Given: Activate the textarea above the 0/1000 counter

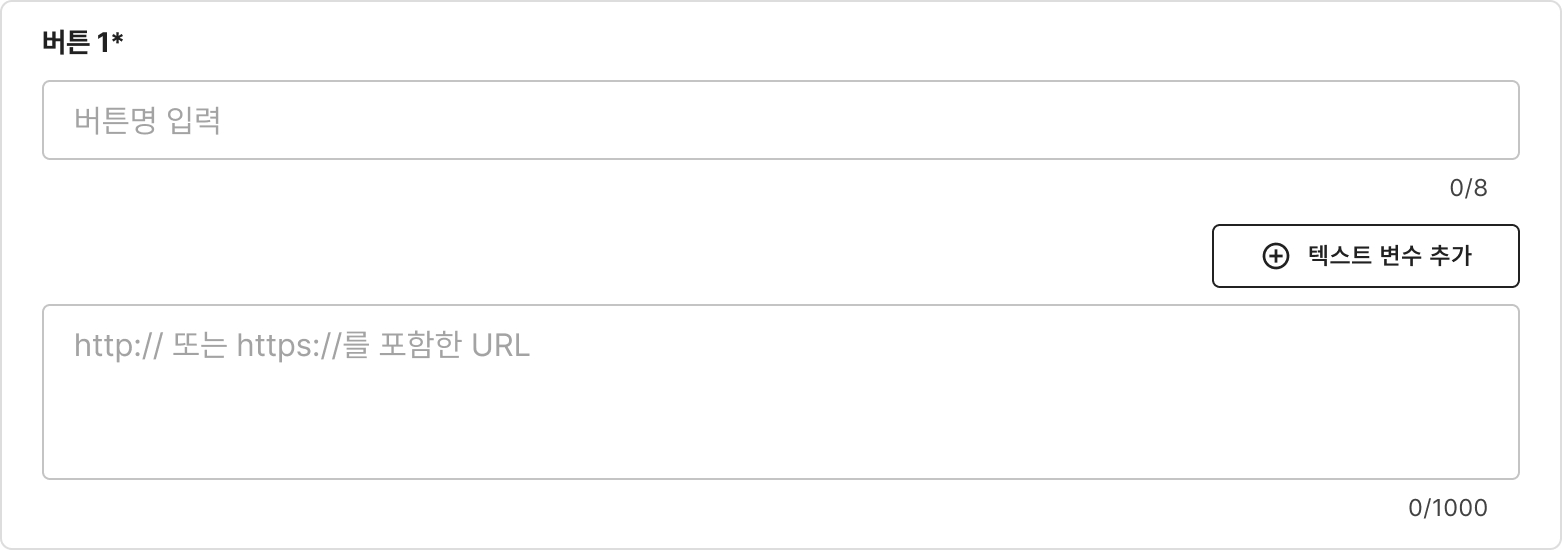Looking at the screenshot, I should point(780,392).
